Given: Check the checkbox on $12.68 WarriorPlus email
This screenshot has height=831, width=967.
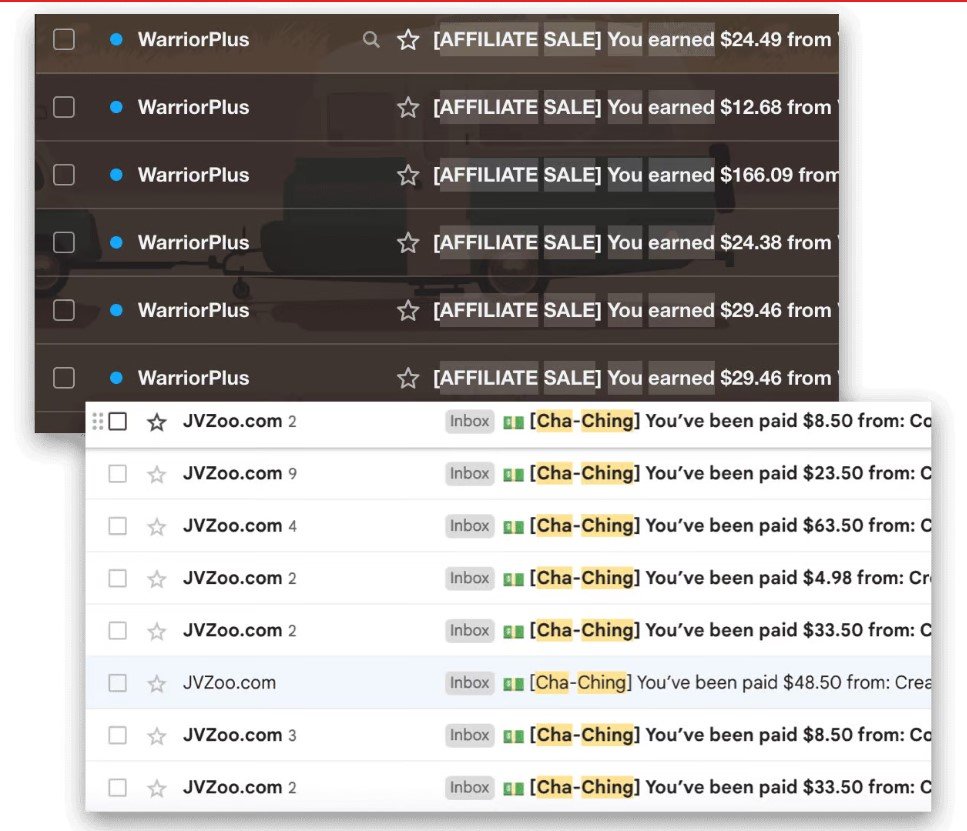Looking at the screenshot, I should [x=63, y=107].
